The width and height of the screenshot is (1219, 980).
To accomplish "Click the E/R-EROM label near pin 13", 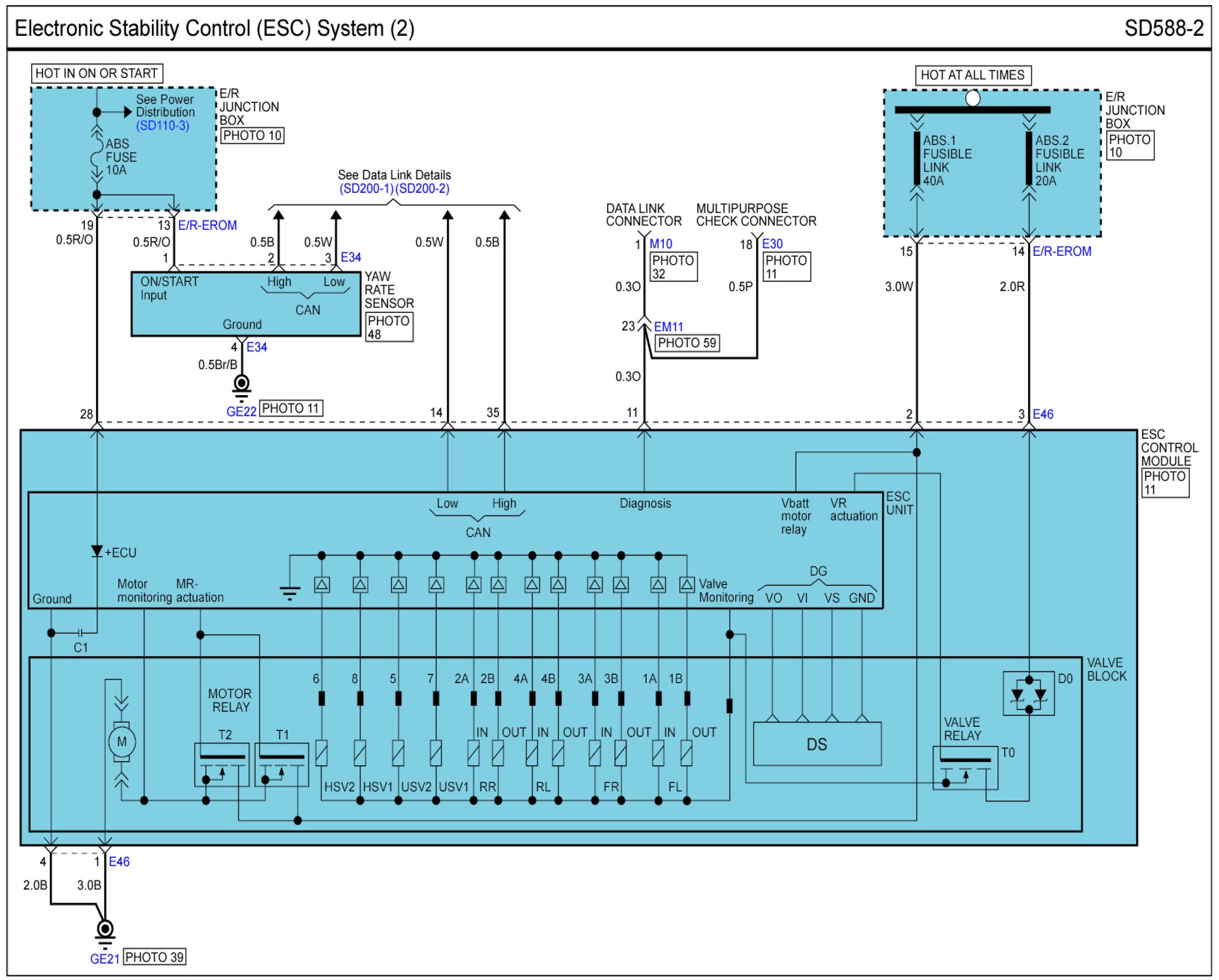I will [207, 225].
